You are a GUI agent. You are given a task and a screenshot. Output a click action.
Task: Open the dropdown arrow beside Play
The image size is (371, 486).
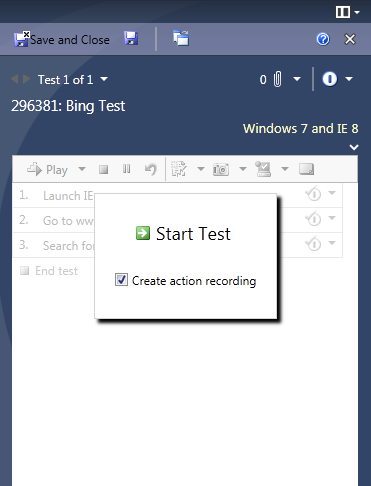(82, 169)
